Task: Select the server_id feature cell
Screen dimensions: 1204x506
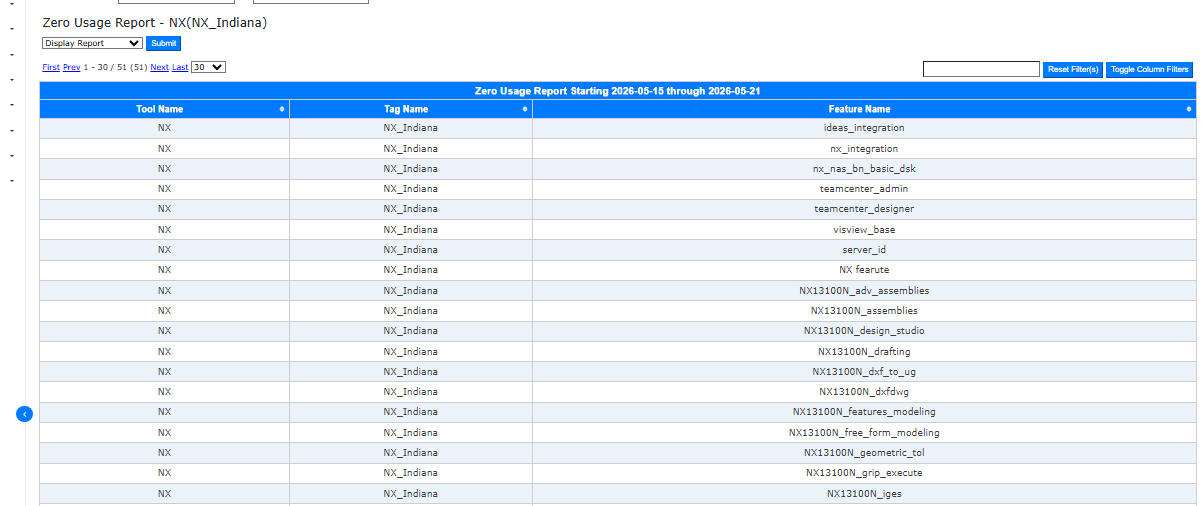Action: pyautogui.click(x=864, y=250)
